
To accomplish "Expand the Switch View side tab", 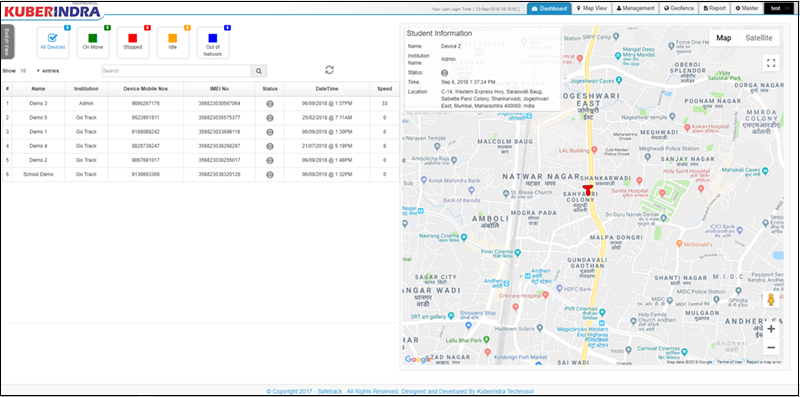I will [x=7, y=42].
